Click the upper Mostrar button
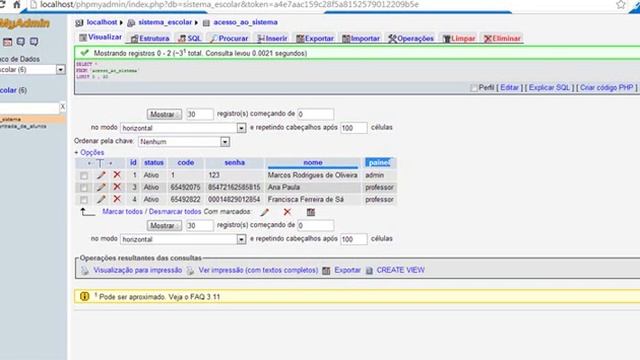The height and width of the screenshot is (360, 640). 164,114
